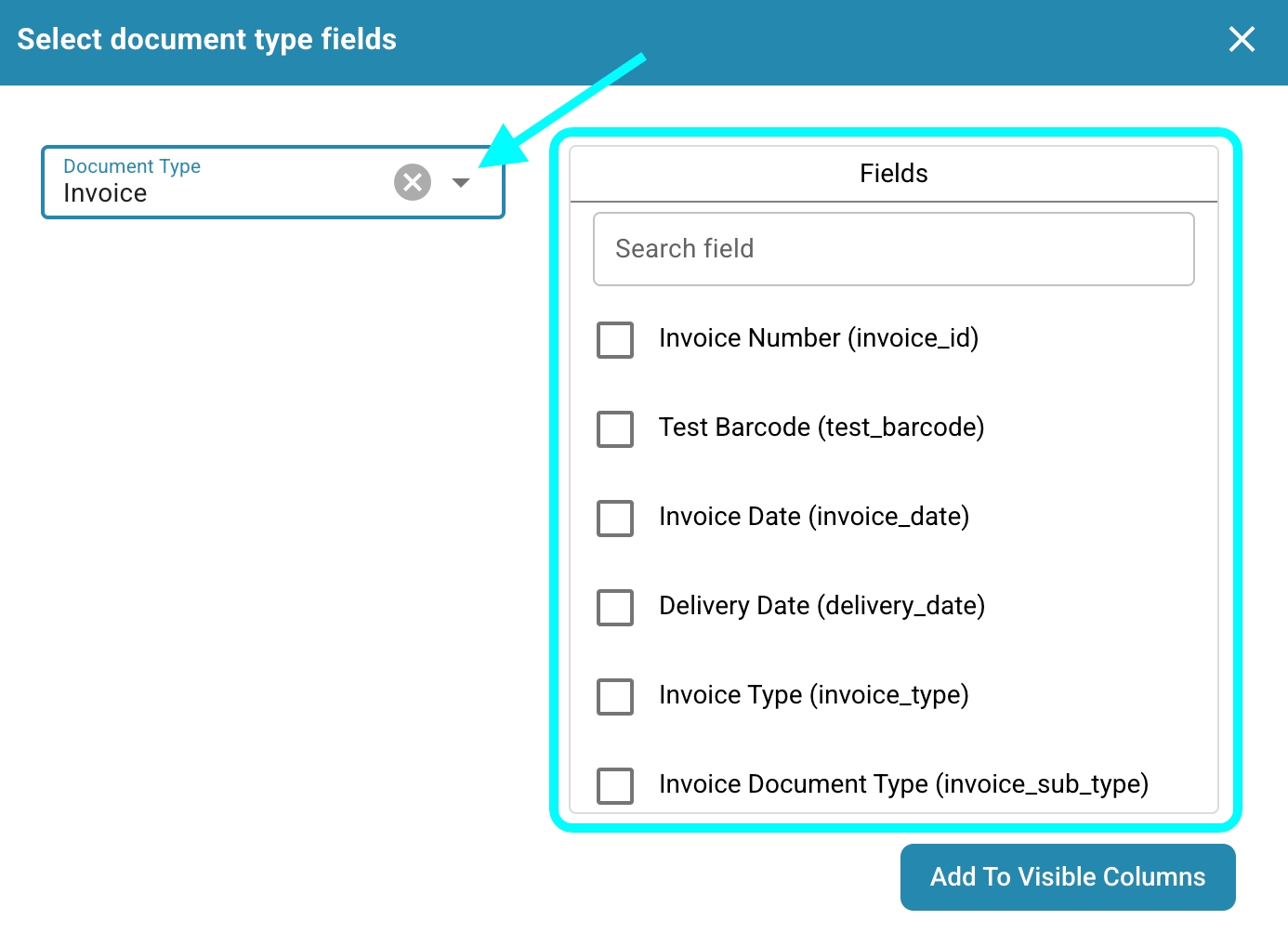1288x933 pixels.
Task: Click the Fields panel header
Action: pos(893,174)
